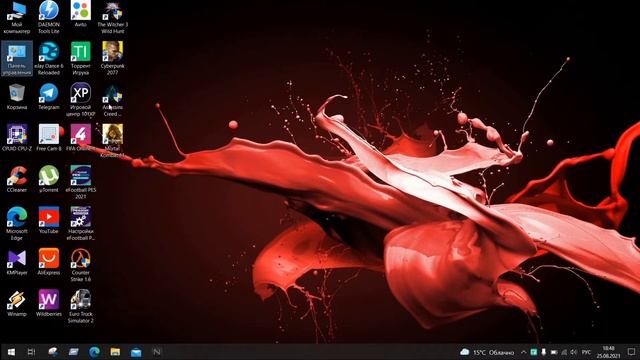
Task: Launch the CCleaner desktop shortcut
Action: (x=17, y=180)
